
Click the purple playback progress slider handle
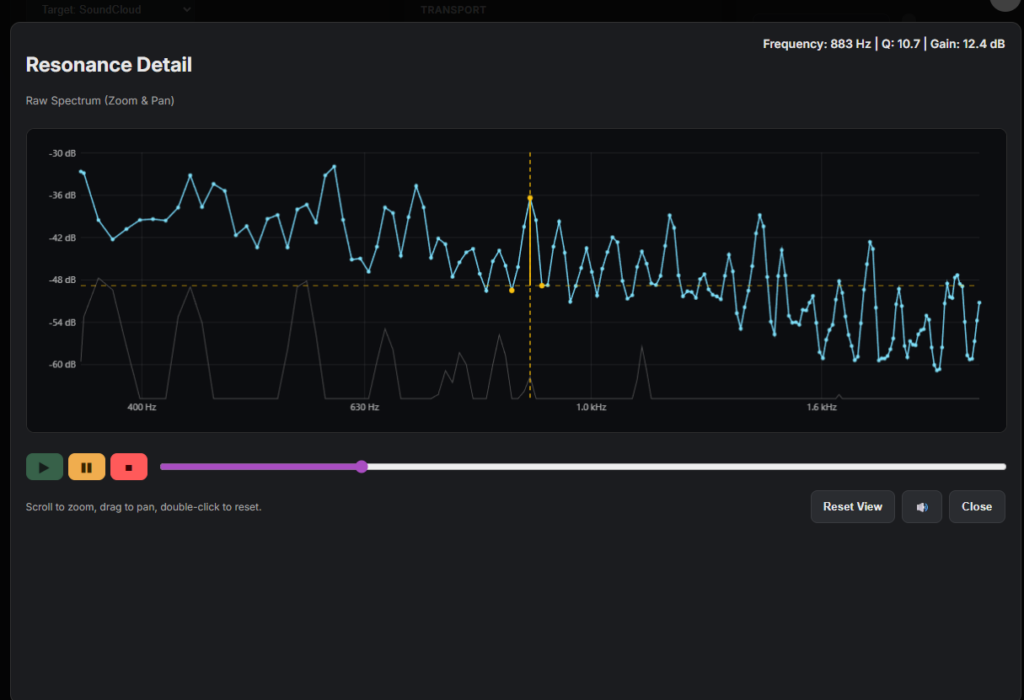(x=361, y=466)
